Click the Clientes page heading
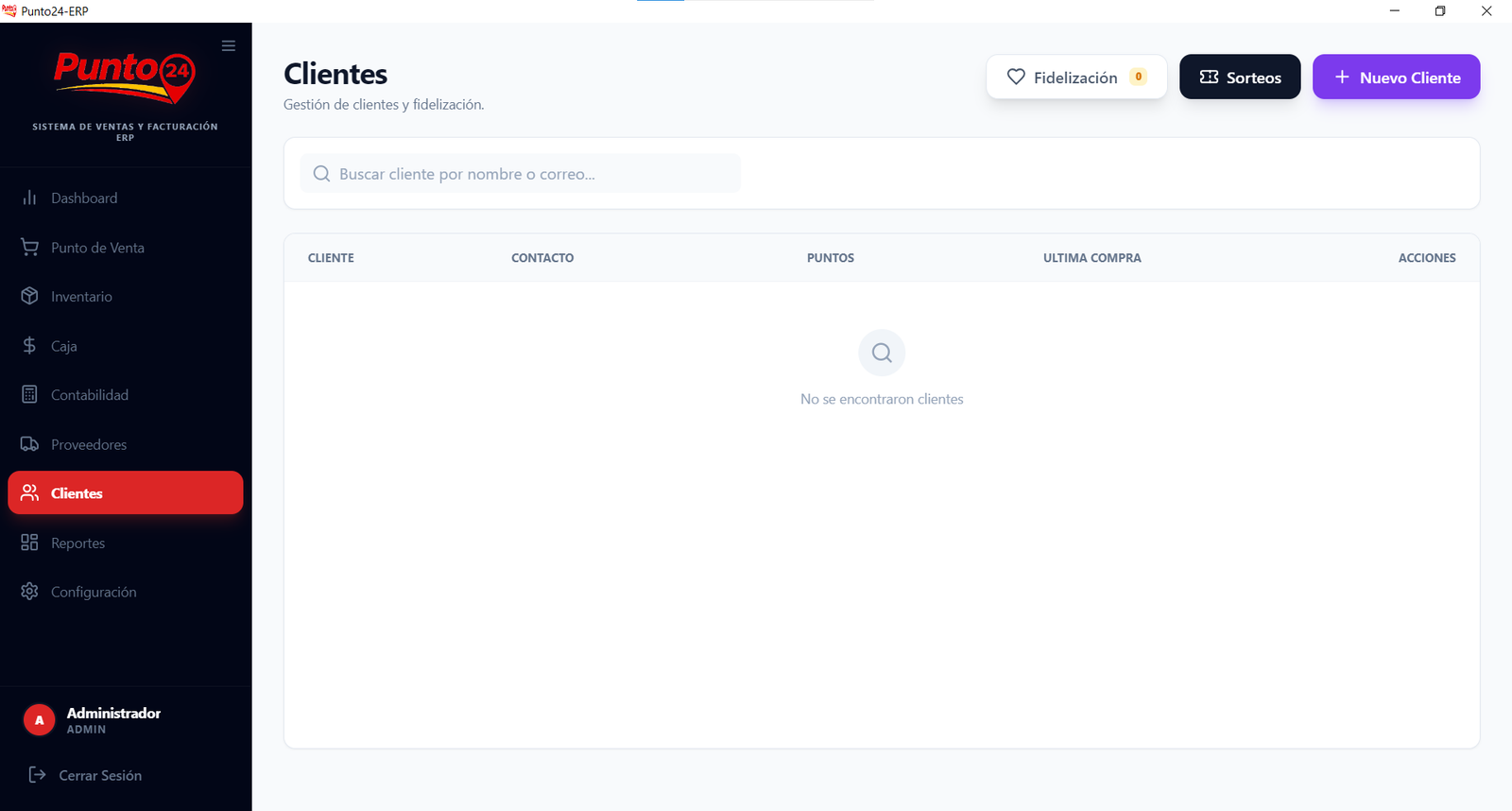The width and height of the screenshot is (1512, 811). click(x=335, y=74)
